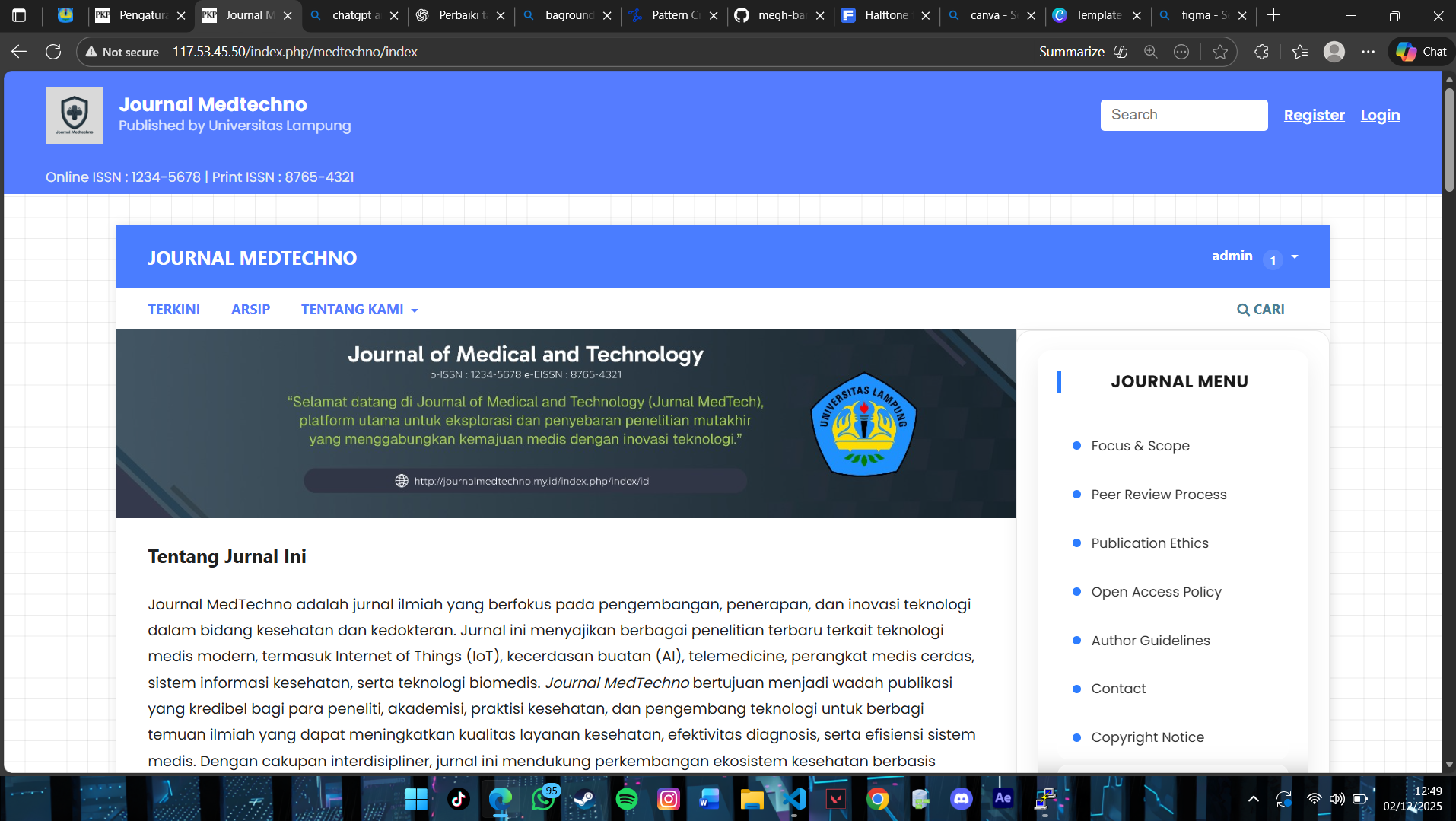This screenshot has height=821, width=1456.
Task: Click the CARI search link
Action: [x=1260, y=309]
